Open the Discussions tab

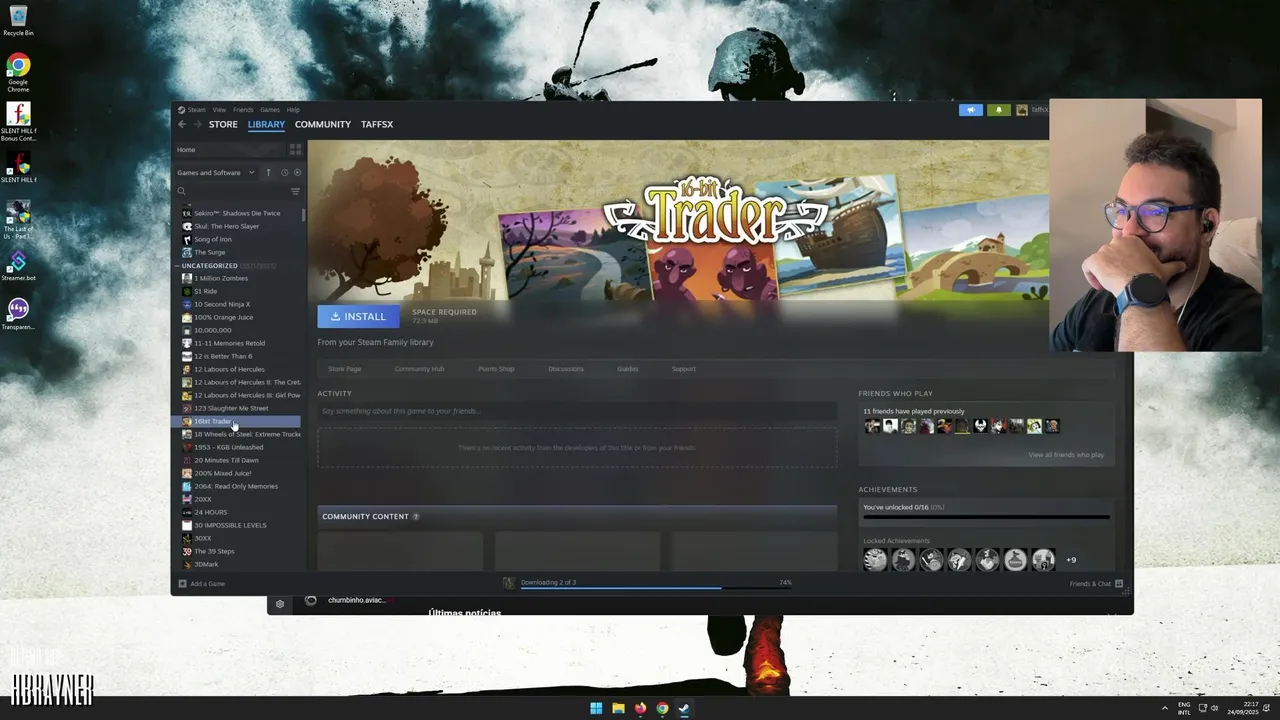pyautogui.click(x=566, y=369)
